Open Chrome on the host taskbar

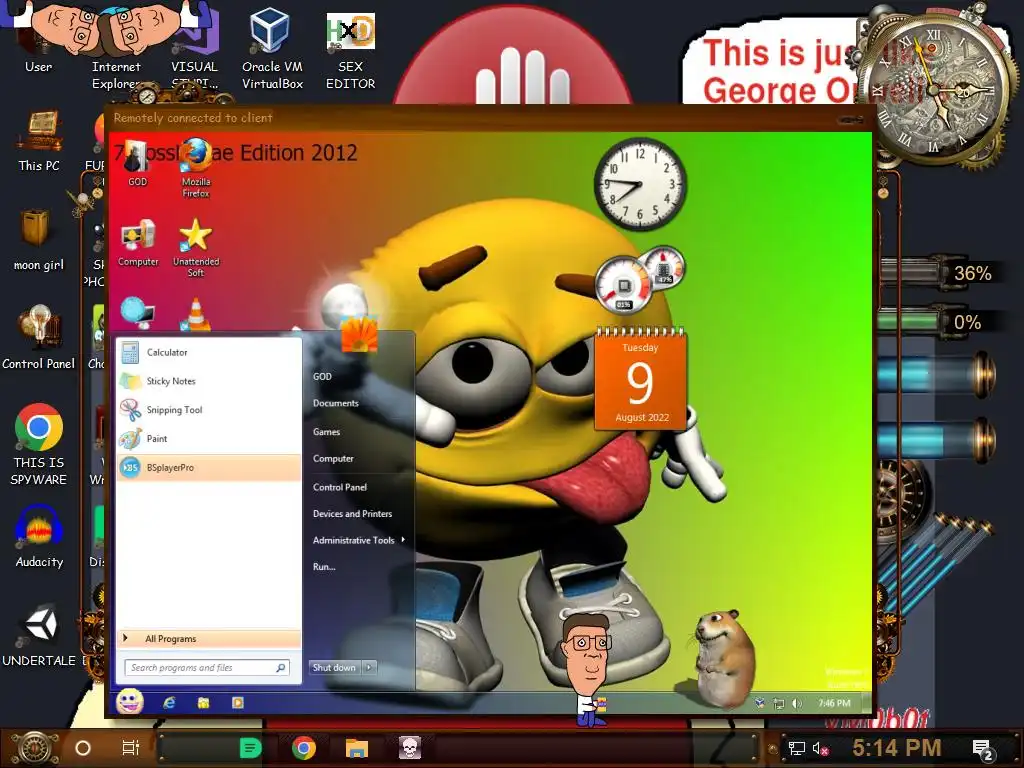point(304,748)
